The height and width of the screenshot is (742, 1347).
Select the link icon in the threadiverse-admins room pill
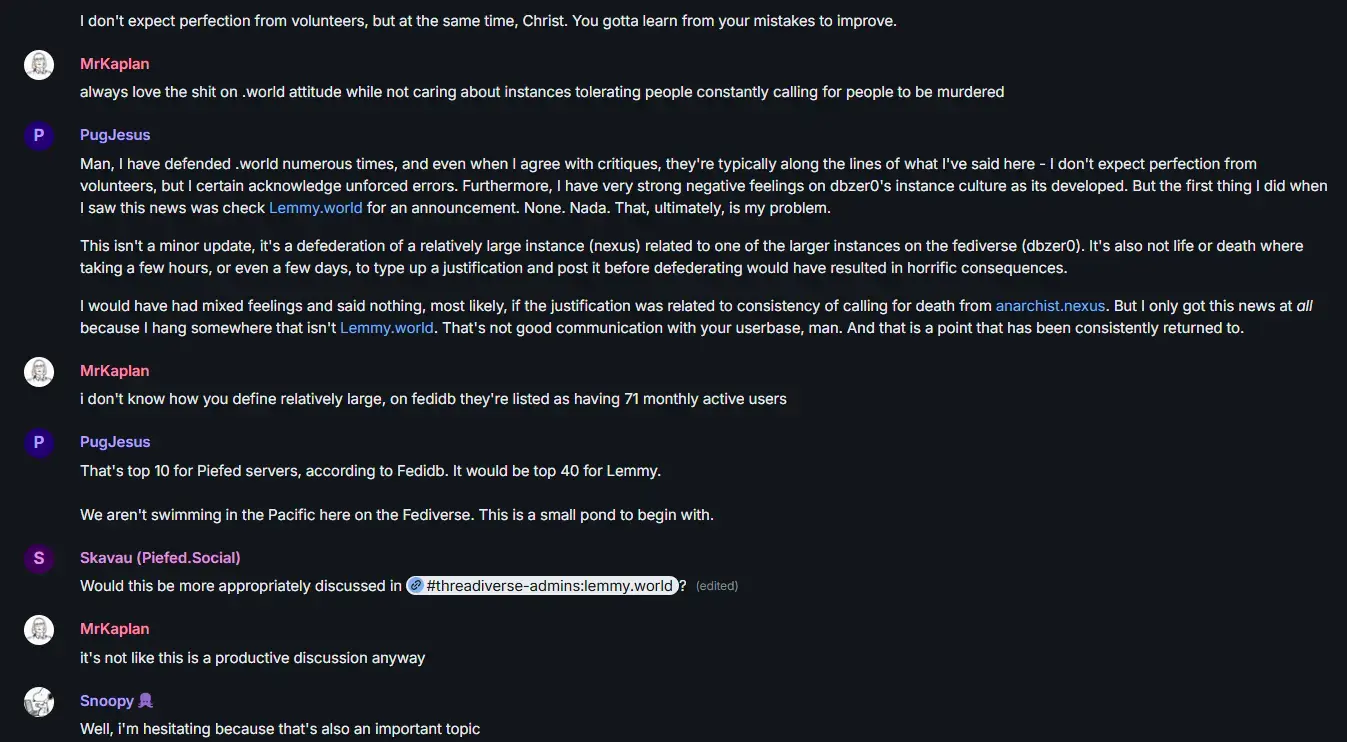pyautogui.click(x=416, y=586)
